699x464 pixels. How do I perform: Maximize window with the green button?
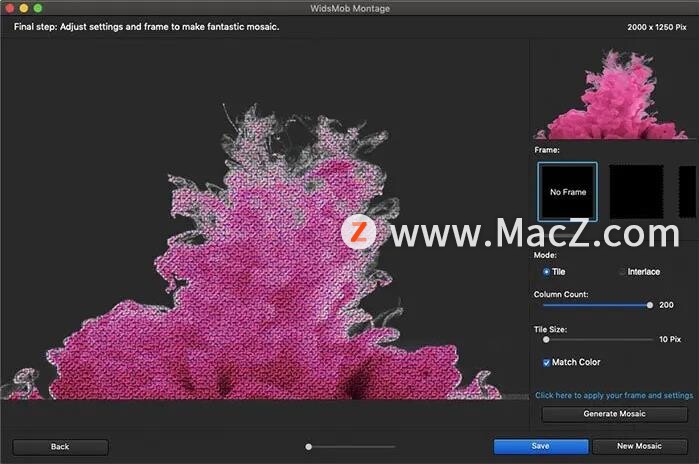click(x=38, y=8)
